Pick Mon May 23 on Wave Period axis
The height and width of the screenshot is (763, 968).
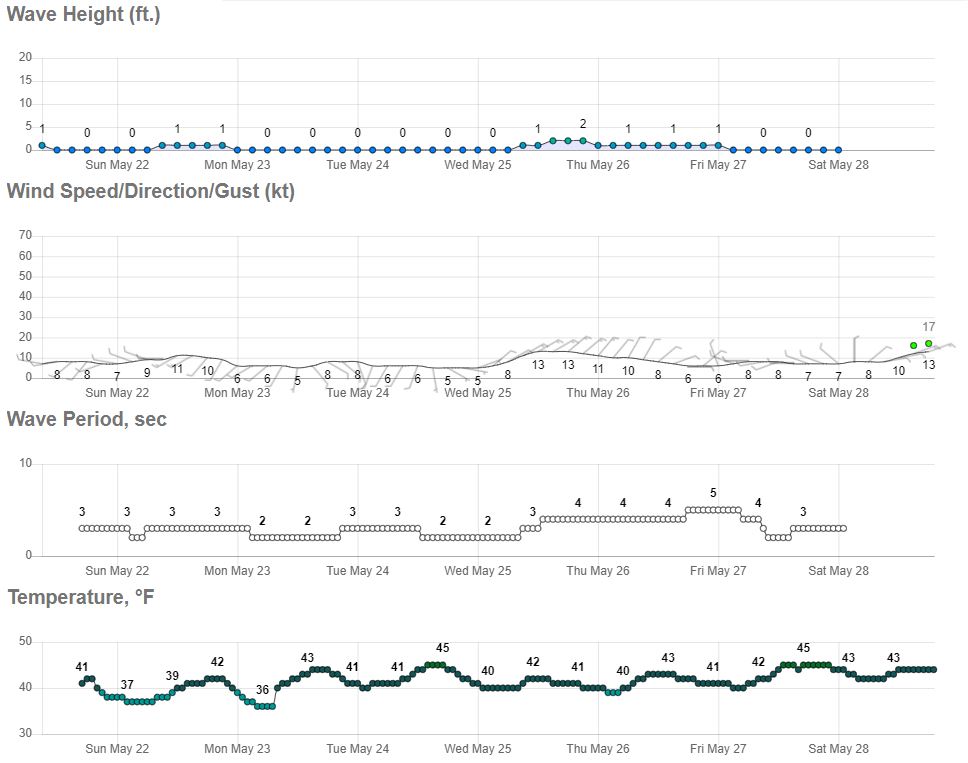pyautogui.click(x=237, y=571)
